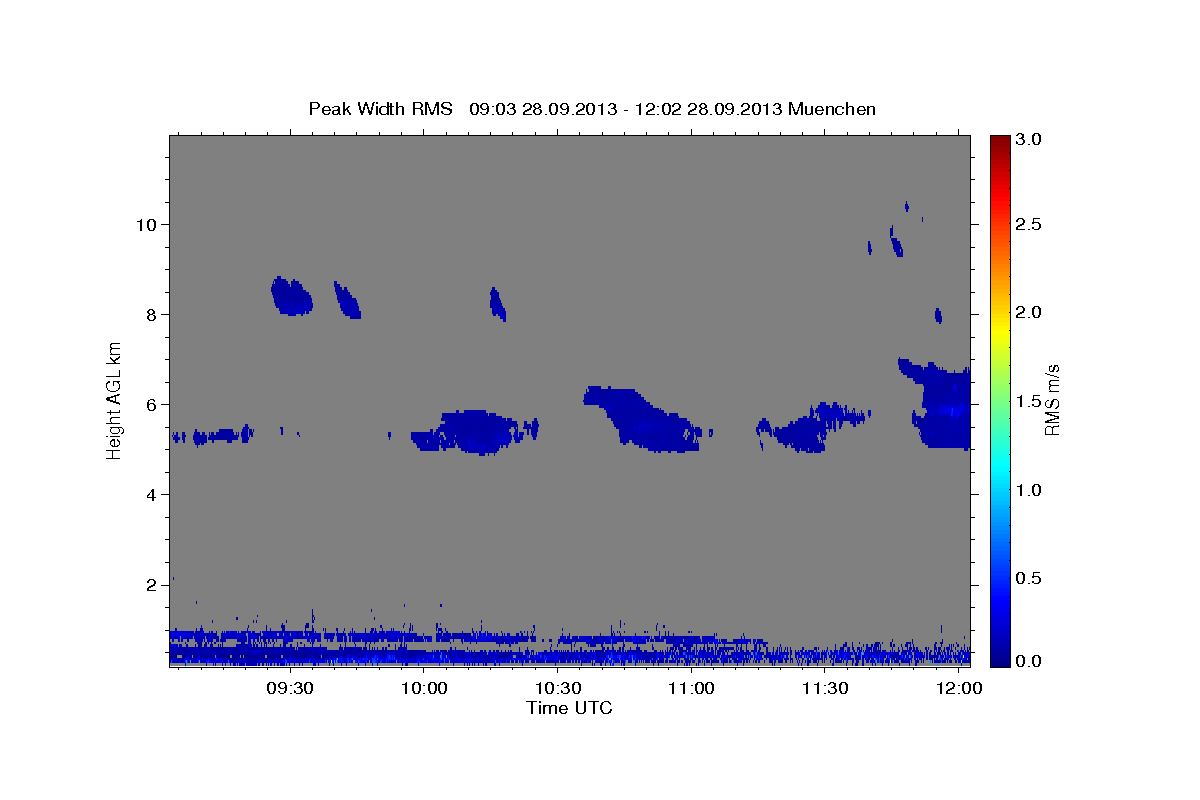Click the 'RMS m/s' colorbar title
Viewport: 1200px width, 800px height.
pos(1052,400)
